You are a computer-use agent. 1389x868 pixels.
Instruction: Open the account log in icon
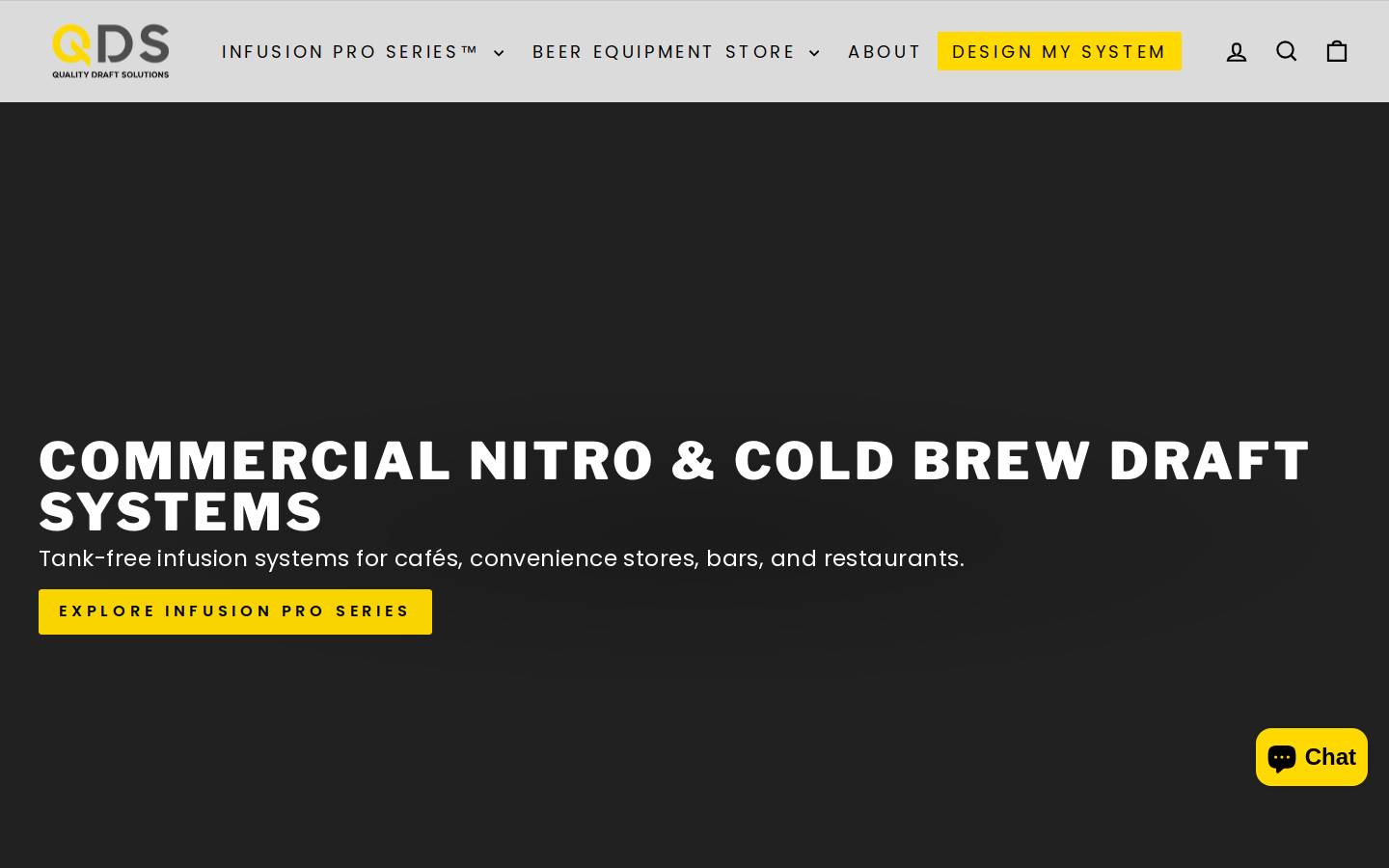(1237, 52)
